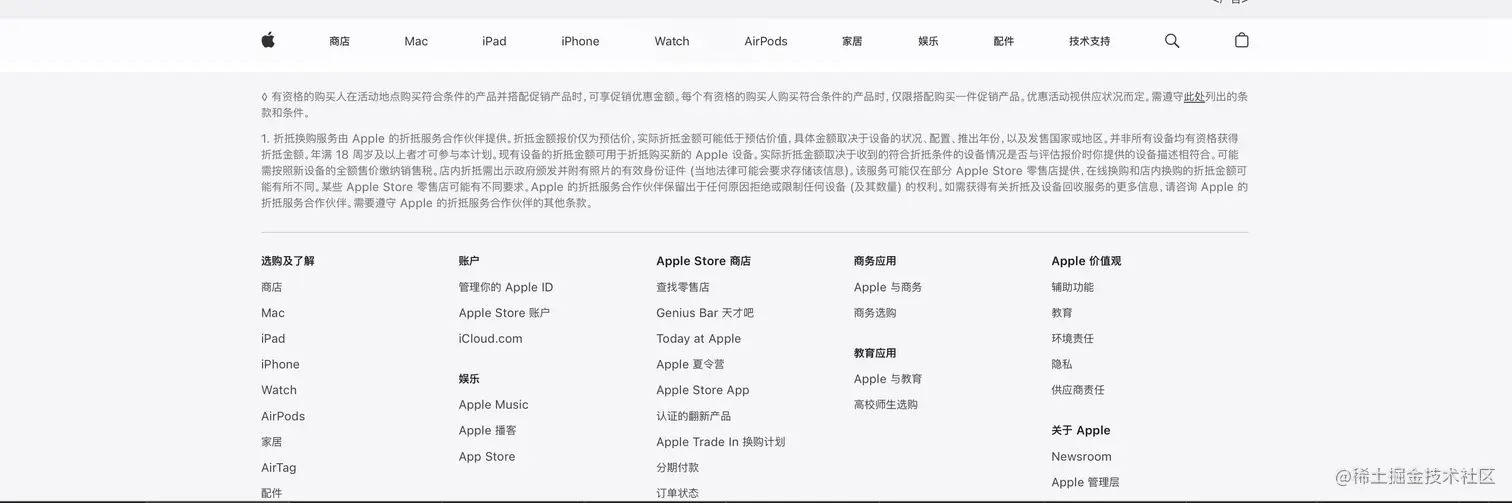Open the Apple 与教育 link

[x=888, y=379]
